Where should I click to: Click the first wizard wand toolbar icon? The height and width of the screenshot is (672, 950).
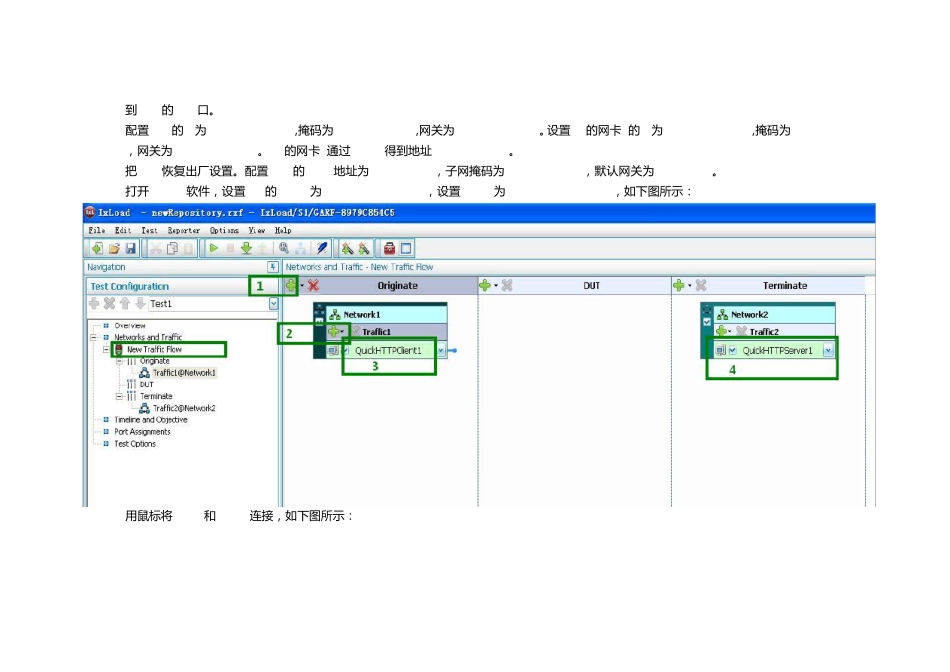coord(347,248)
